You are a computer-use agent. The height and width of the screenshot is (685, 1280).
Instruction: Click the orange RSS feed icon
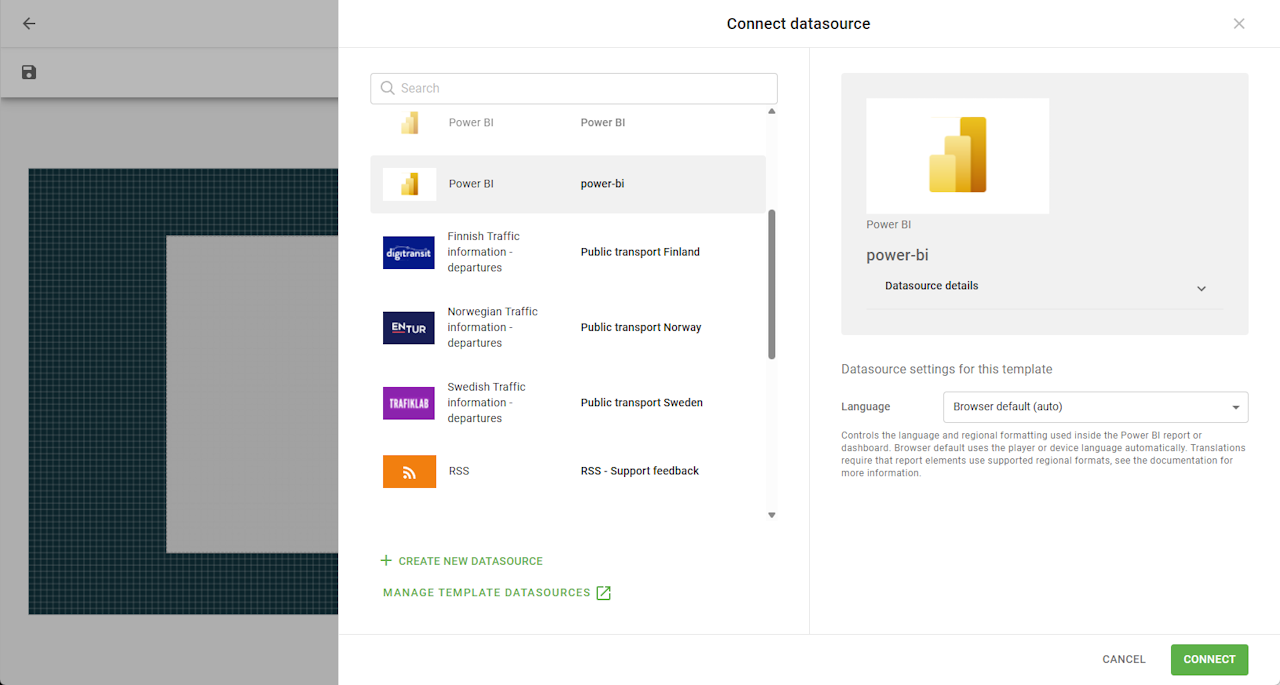coord(409,471)
